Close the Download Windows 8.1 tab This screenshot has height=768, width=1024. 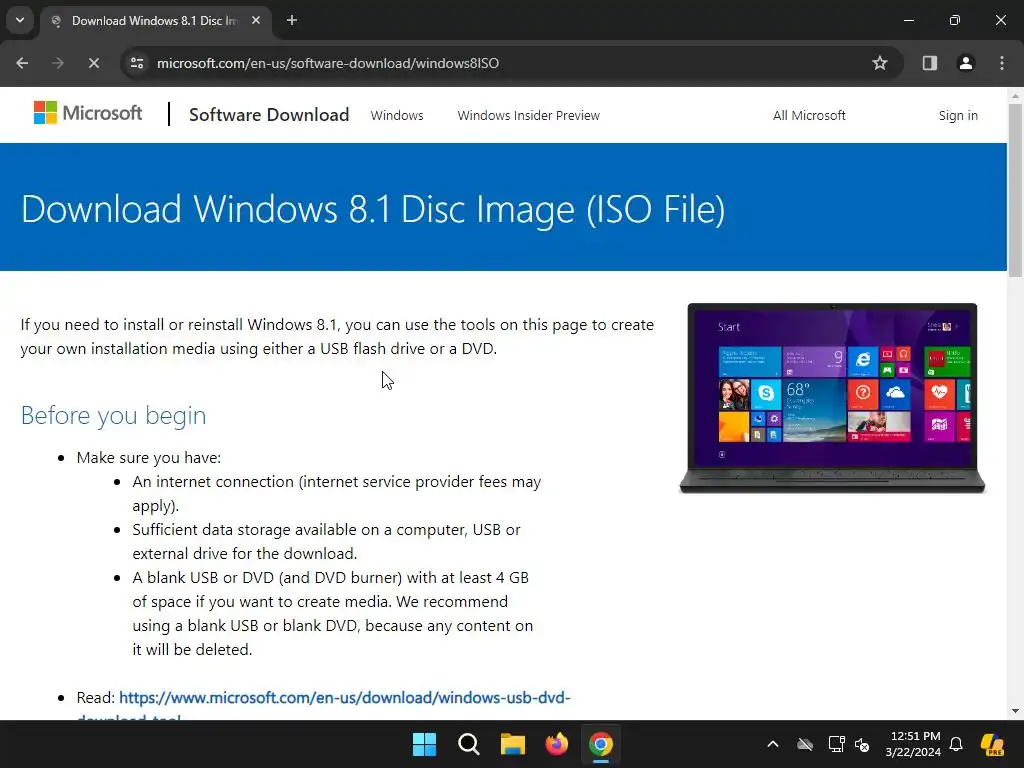click(256, 20)
